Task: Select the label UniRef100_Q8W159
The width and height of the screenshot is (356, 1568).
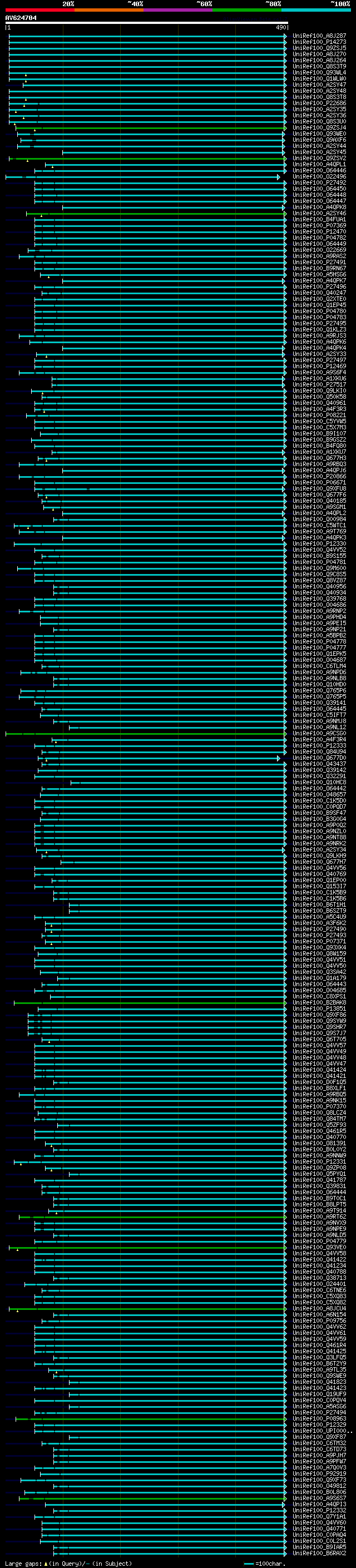Action: (319, 954)
